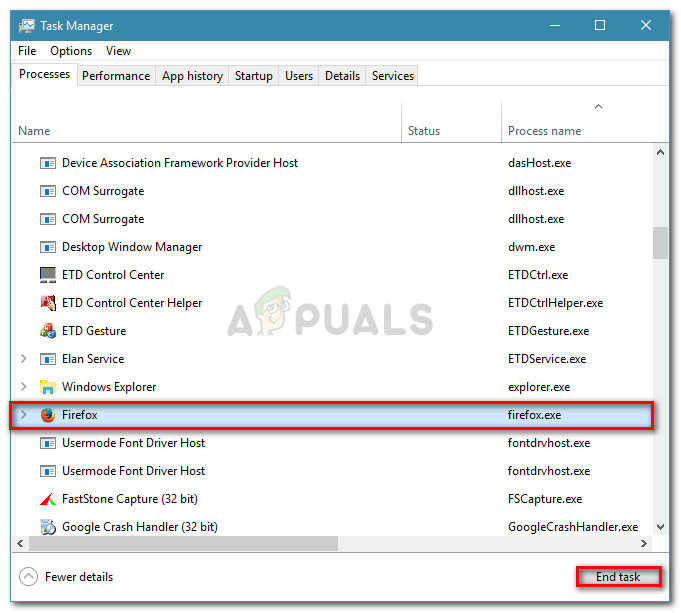This screenshot has height=613, width=681.
Task: Minimize the Task Manager window
Action: coord(555,26)
